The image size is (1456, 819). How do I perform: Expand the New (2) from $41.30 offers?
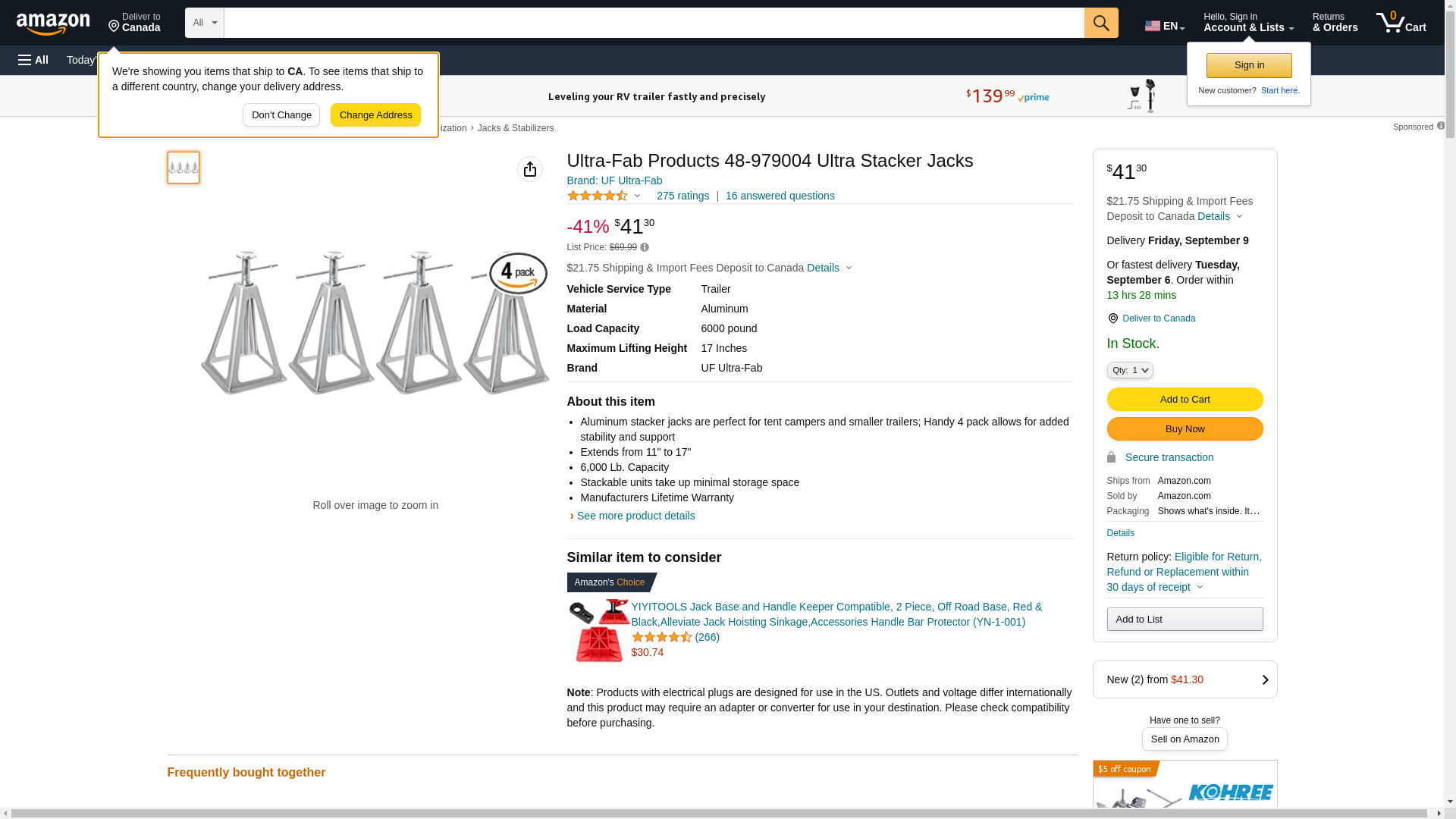pyautogui.click(x=1185, y=679)
